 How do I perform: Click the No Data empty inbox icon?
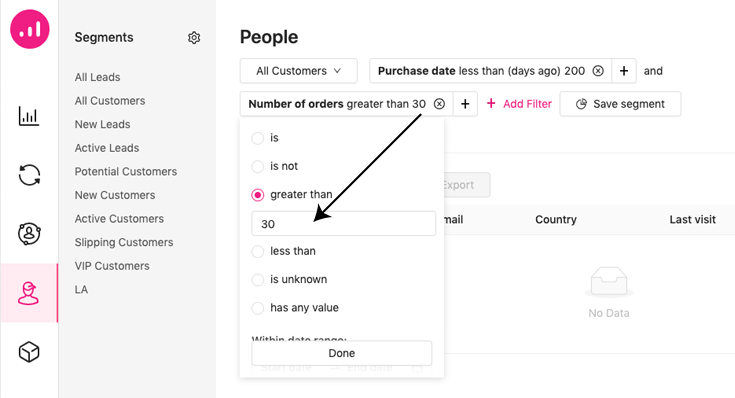click(x=609, y=282)
